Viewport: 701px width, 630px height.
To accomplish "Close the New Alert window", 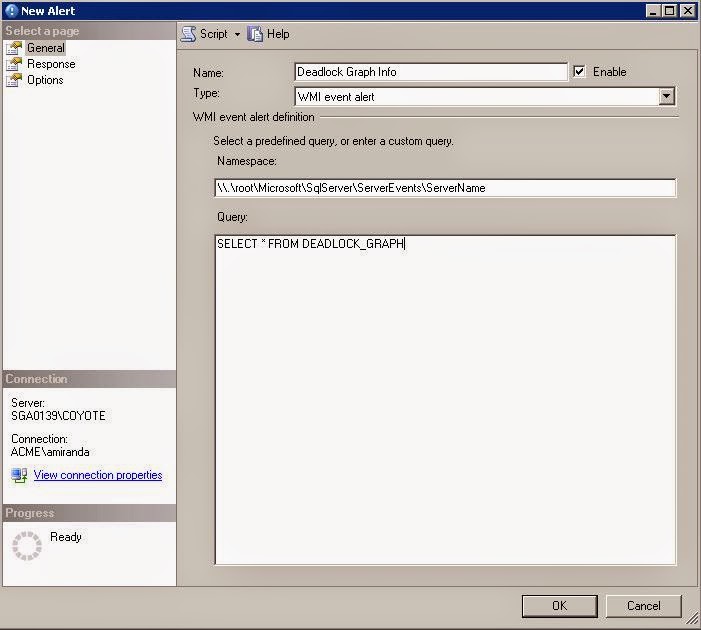I will coord(687,11).
